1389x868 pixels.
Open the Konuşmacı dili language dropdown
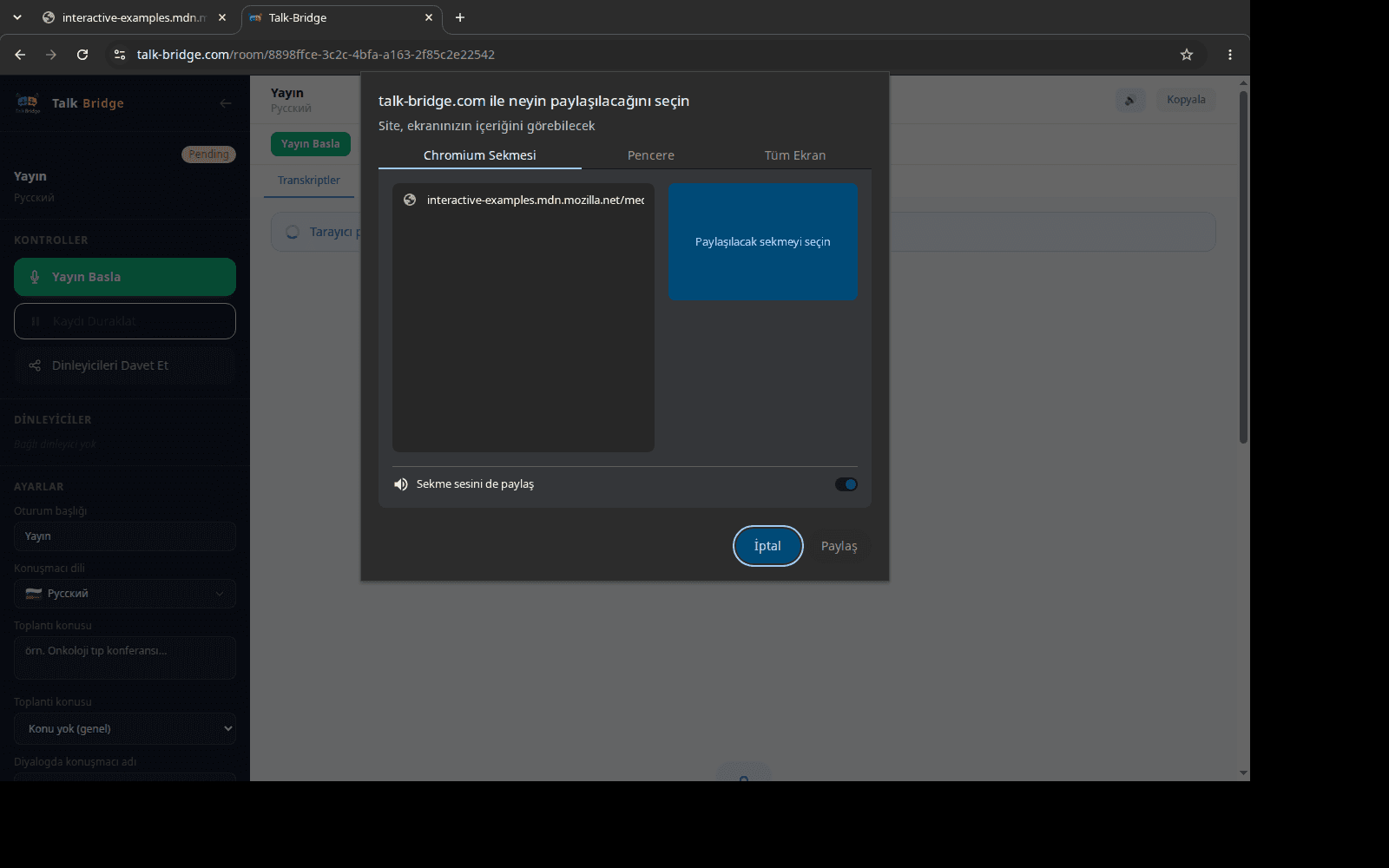point(125,594)
